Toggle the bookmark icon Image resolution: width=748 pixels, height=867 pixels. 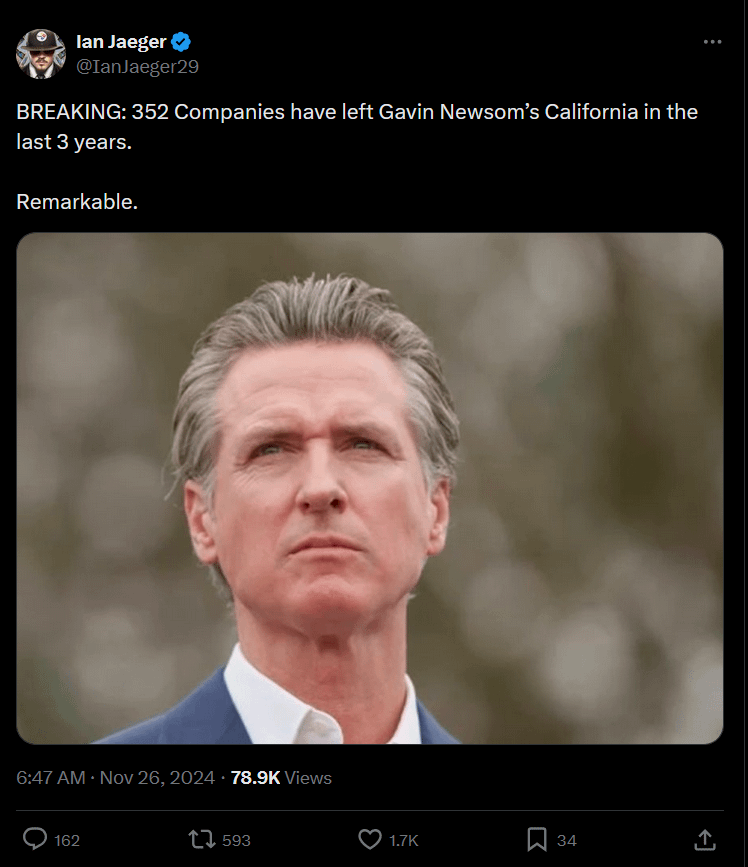[x=537, y=839]
